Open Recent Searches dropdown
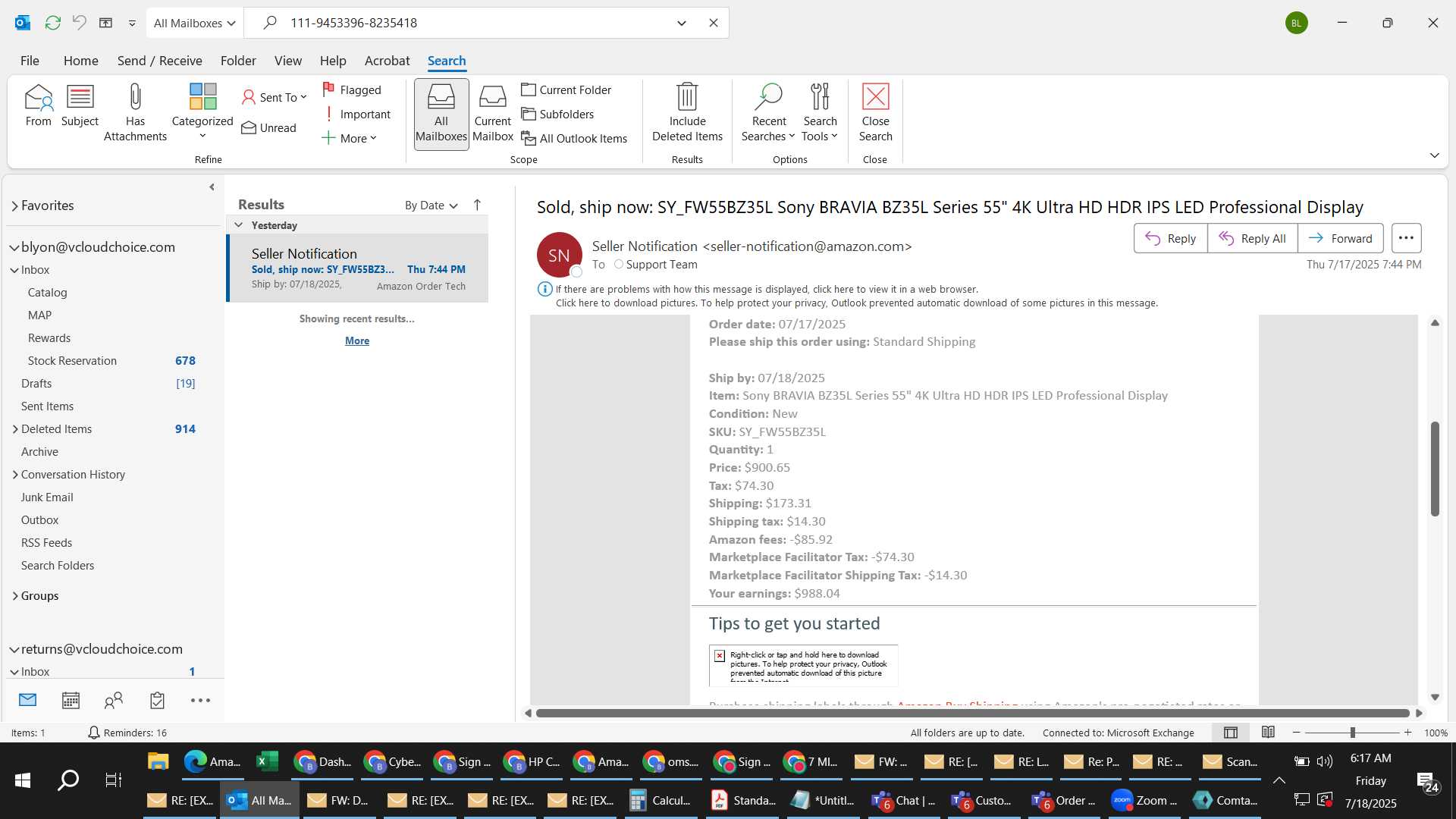 point(769,113)
